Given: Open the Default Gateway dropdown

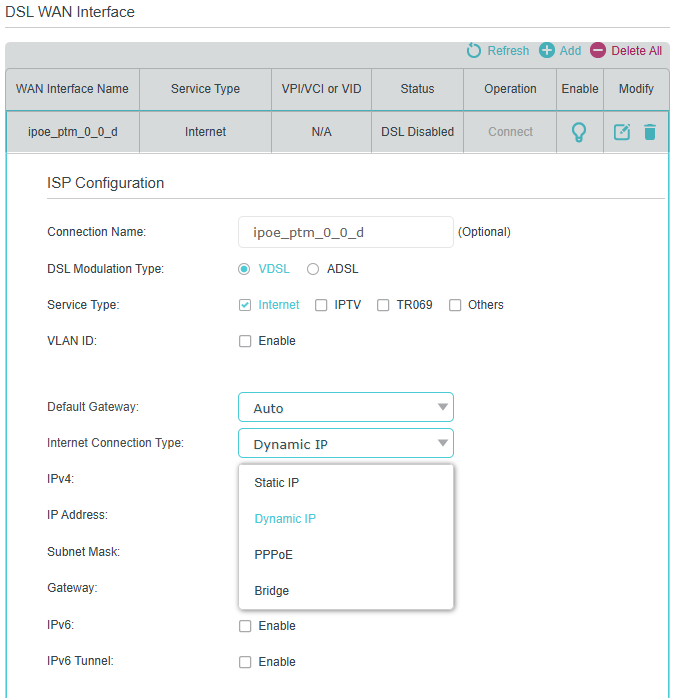Looking at the screenshot, I should tap(346, 407).
